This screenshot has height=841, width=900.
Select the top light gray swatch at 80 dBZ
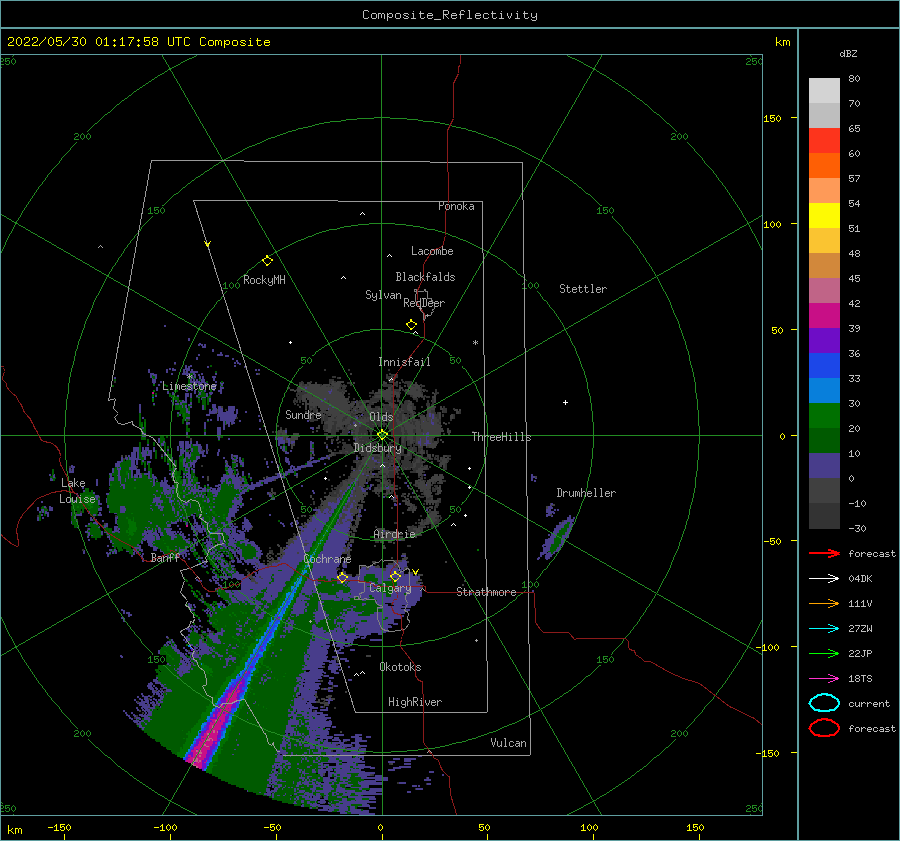[824, 91]
